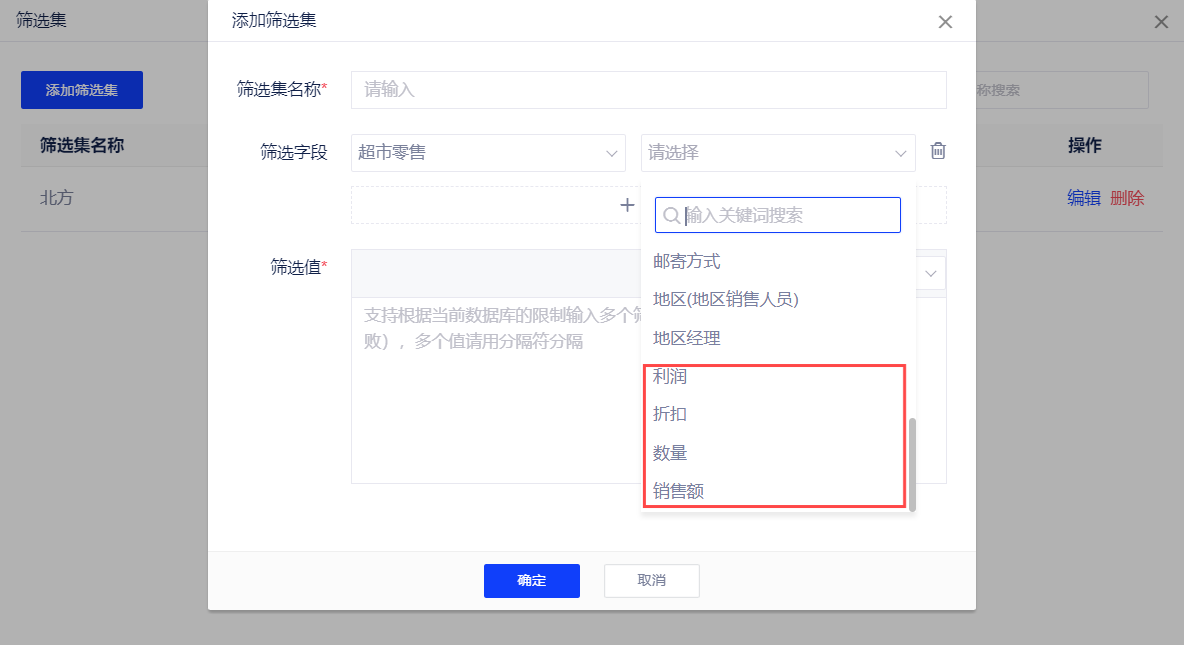Choose 销售额 from the dropdown
The image size is (1184, 645).
679,491
